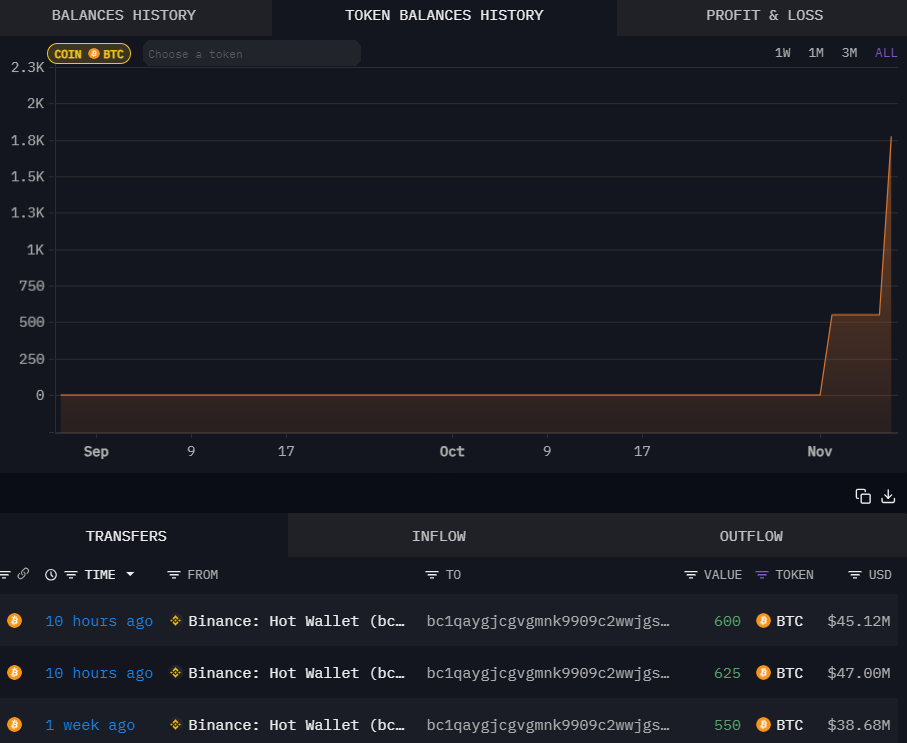The height and width of the screenshot is (743, 907).
Task: Switch to the Inflow tab
Action: pyautogui.click(x=438, y=536)
